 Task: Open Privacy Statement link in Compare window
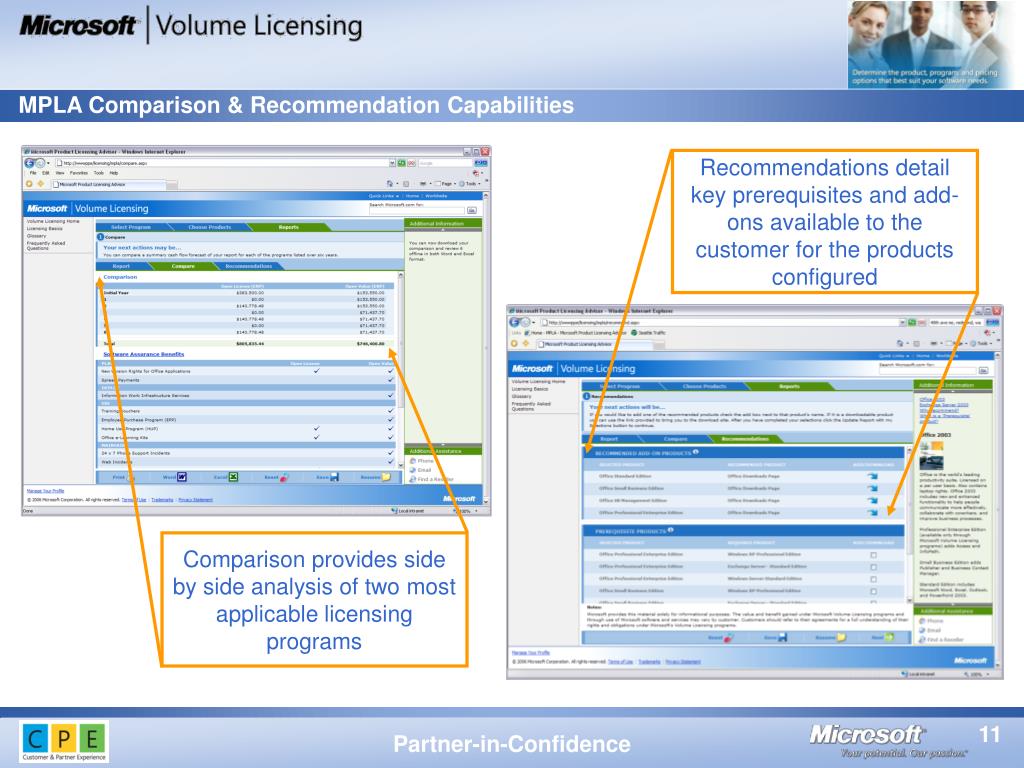click(195, 500)
